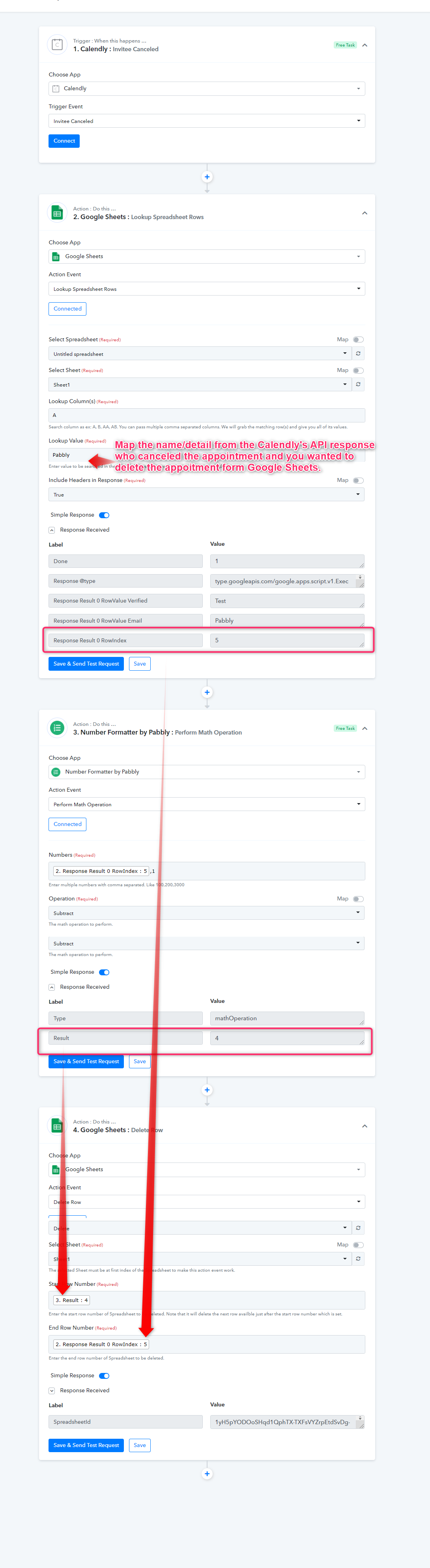Add a step after Lookup Spreadsheet Rows step

coord(207,692)
